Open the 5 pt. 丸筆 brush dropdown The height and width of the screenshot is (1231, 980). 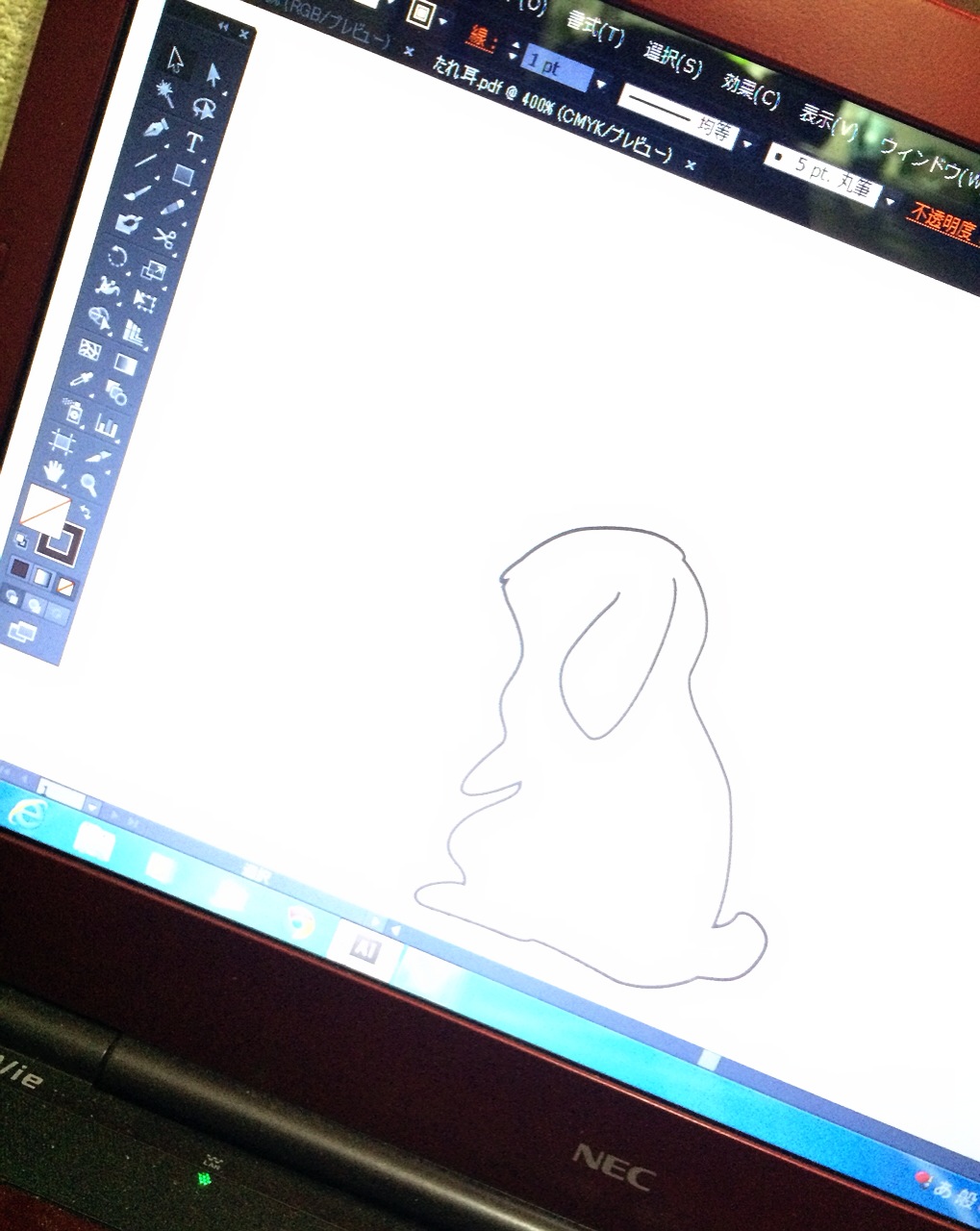click(x=890, y=201)
